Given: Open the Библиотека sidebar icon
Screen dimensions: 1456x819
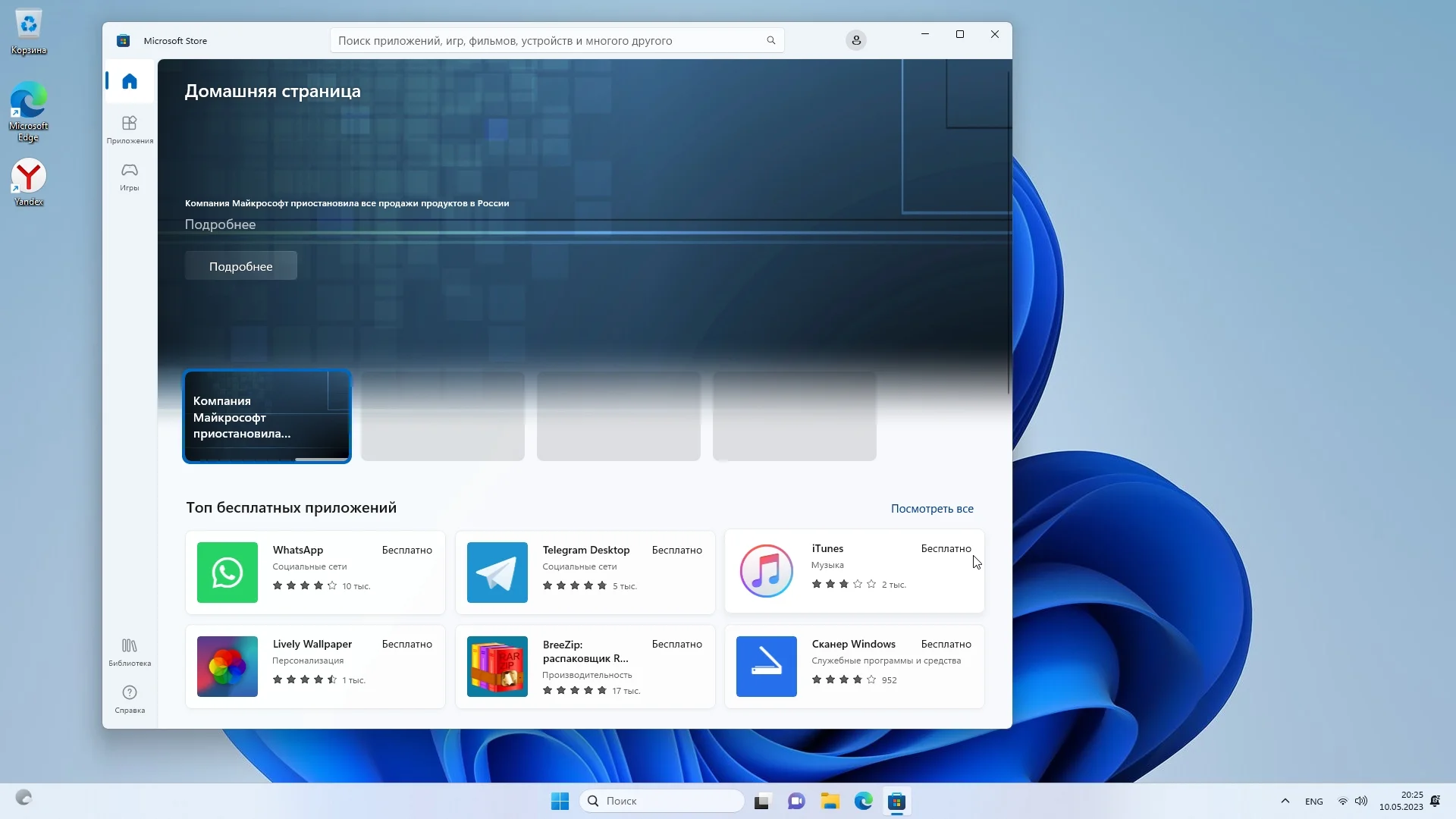Looking at the screenshot, I should 130,651.
